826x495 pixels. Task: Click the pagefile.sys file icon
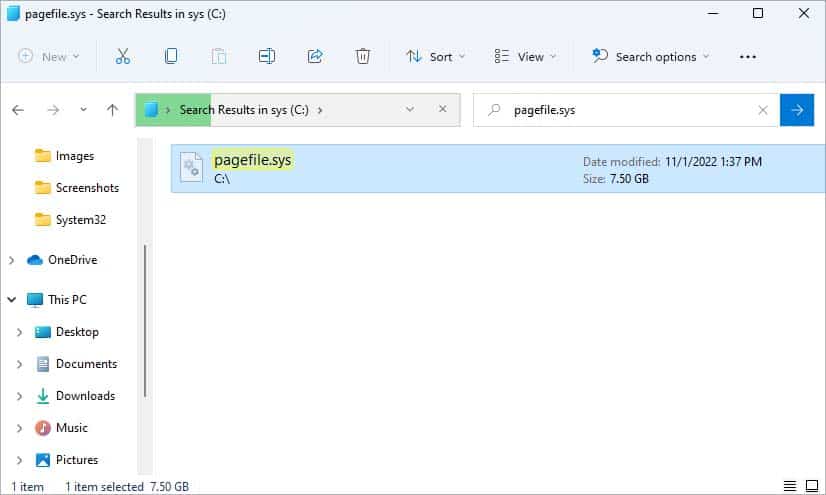pyautogui.click(x=191, y=167)
